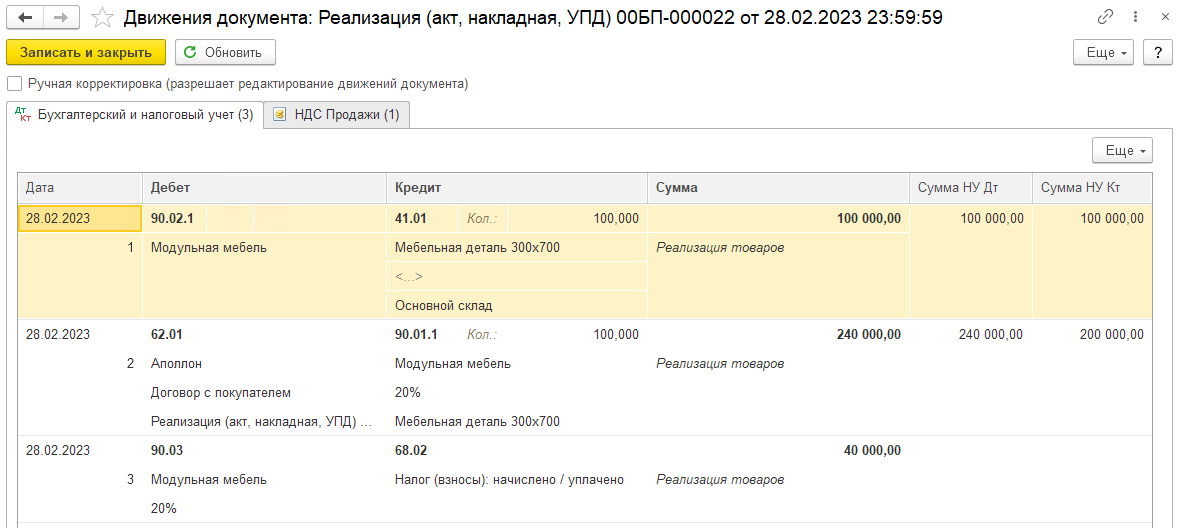
Task: Open the three-dot options menu
Action: tap(1136, 17)
